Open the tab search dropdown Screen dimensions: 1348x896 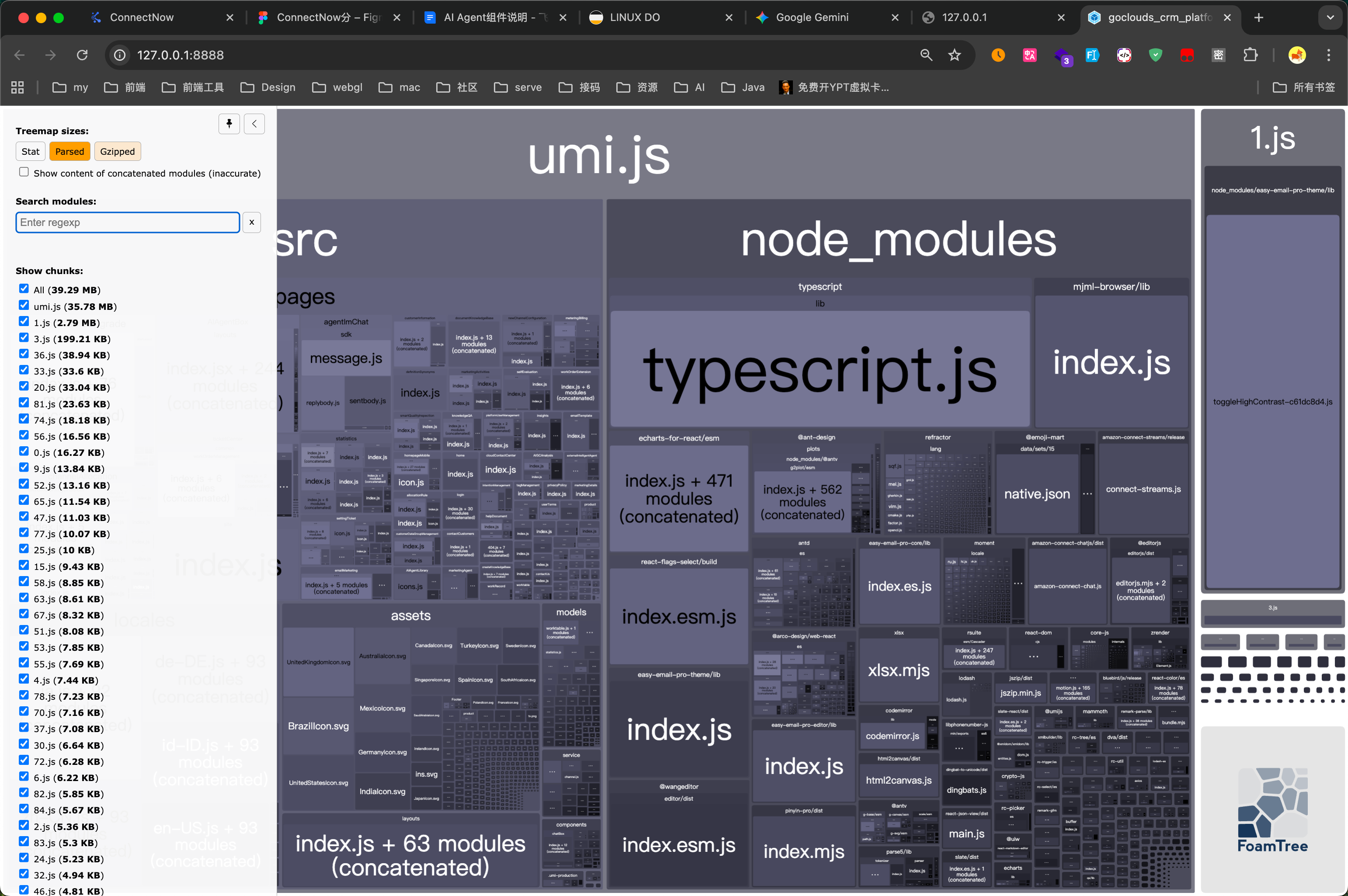1330,18
